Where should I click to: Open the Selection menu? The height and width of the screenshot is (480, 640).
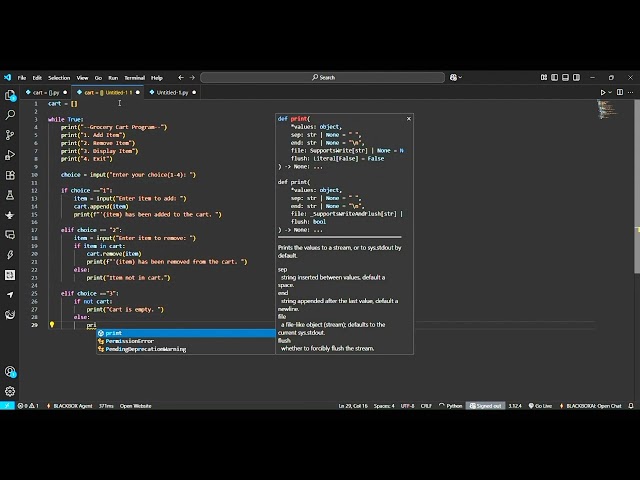pos(59,78)
